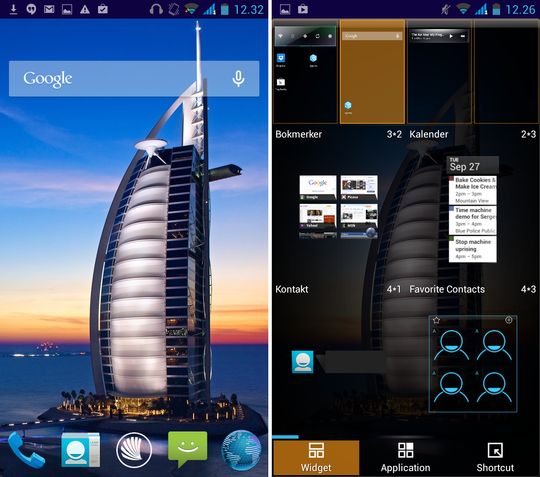This screenshot has width=540, height=477.
Task: Open the Contacts app in dock
Action: pyautogui.click(x=81, y=450)
